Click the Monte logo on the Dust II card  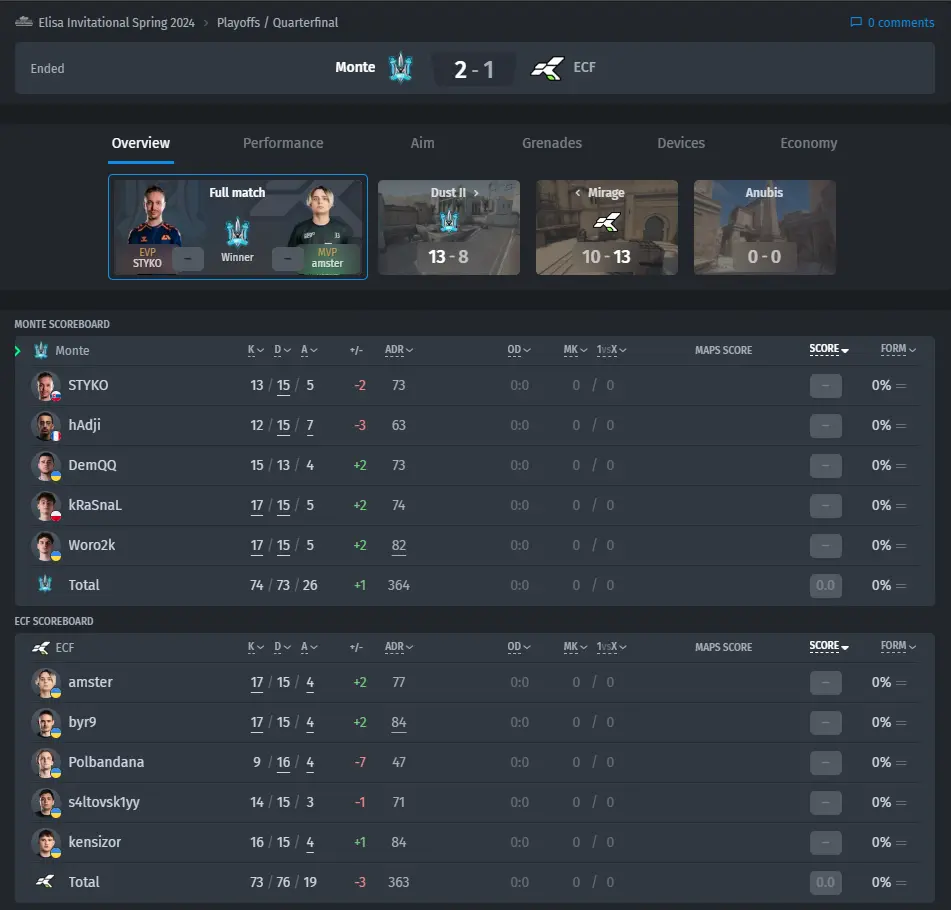[x=449, y=220]
